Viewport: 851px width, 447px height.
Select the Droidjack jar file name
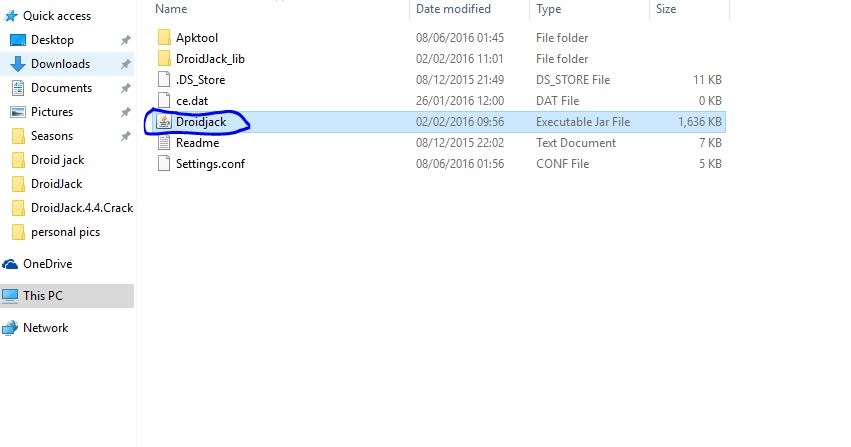click(201, 122)
